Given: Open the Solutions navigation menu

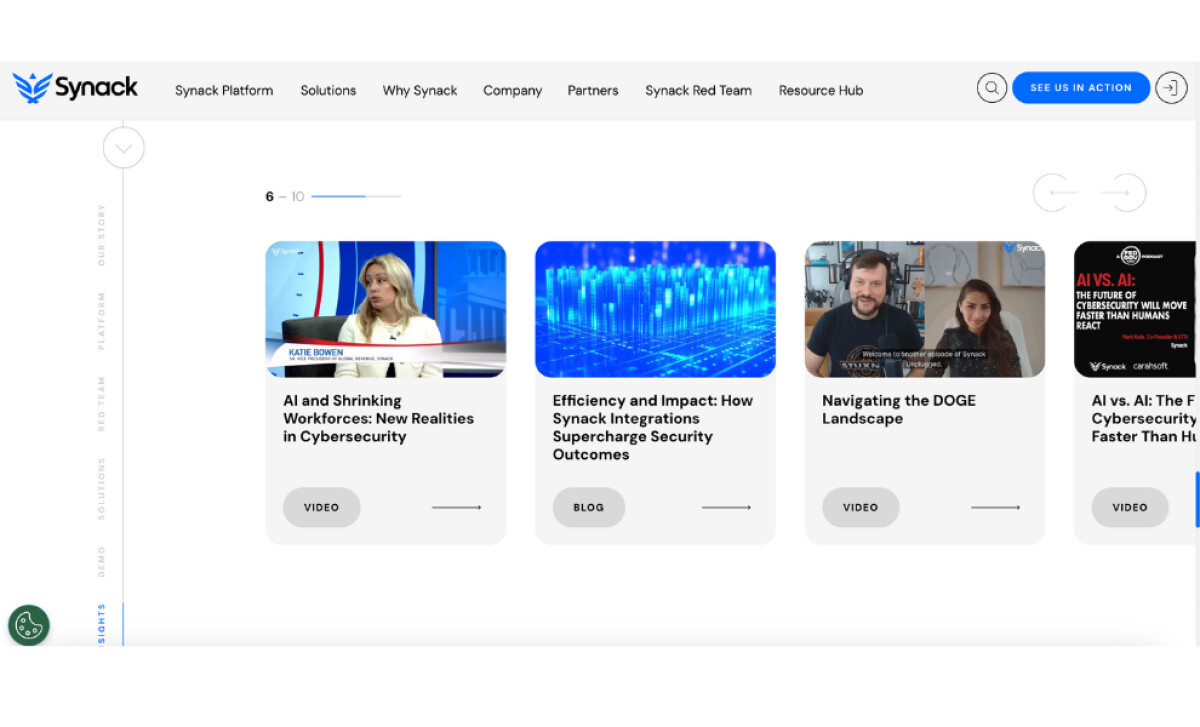Looking at the screenshot, I should coord(328,90).
